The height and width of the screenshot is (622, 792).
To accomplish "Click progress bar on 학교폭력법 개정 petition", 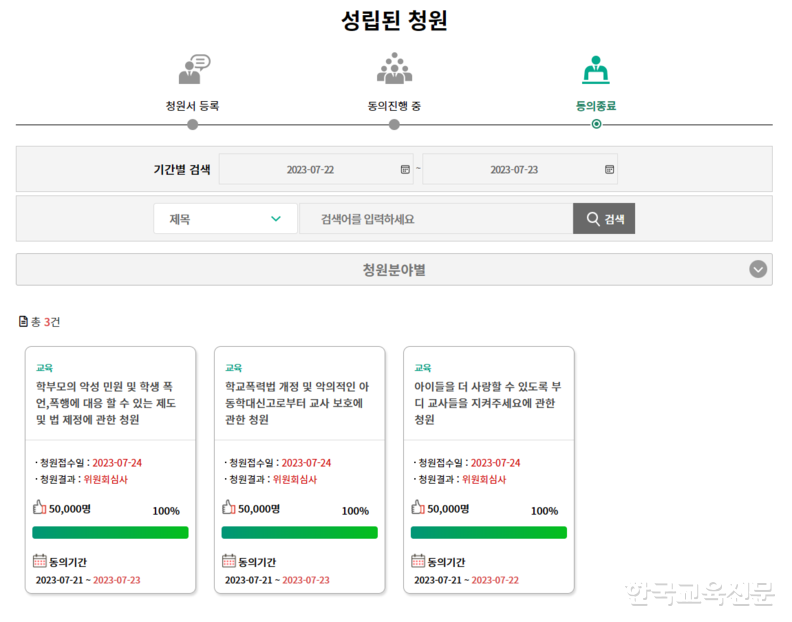I will pyautogui.click(x=299, y=533).
